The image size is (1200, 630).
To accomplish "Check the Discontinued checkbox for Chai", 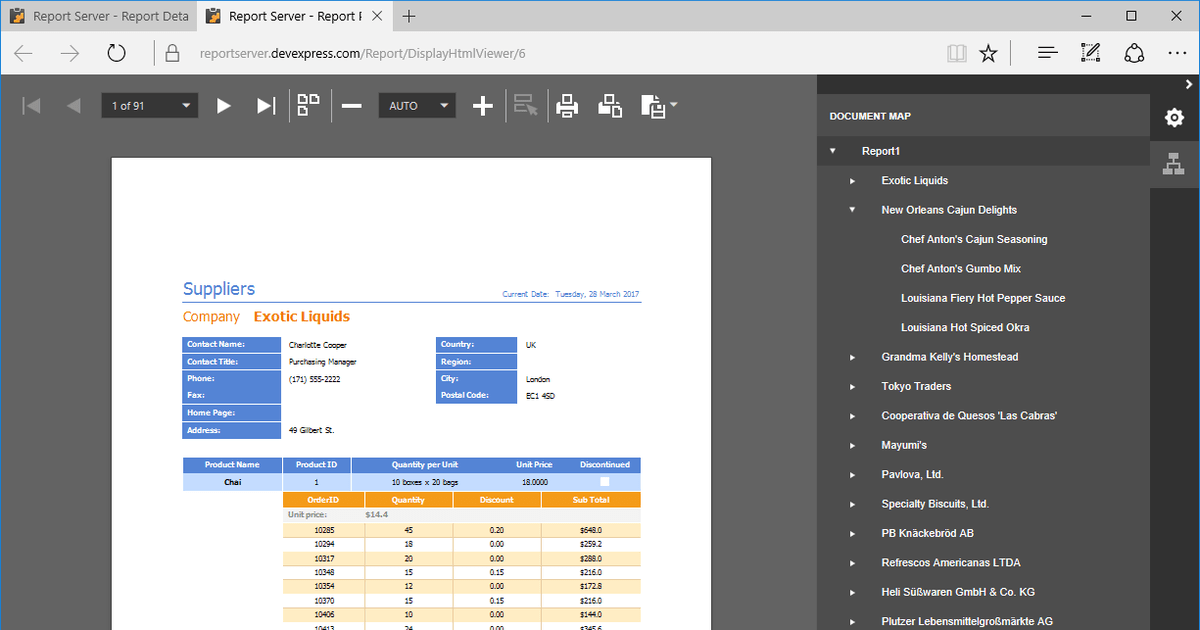I will (604, 481).
